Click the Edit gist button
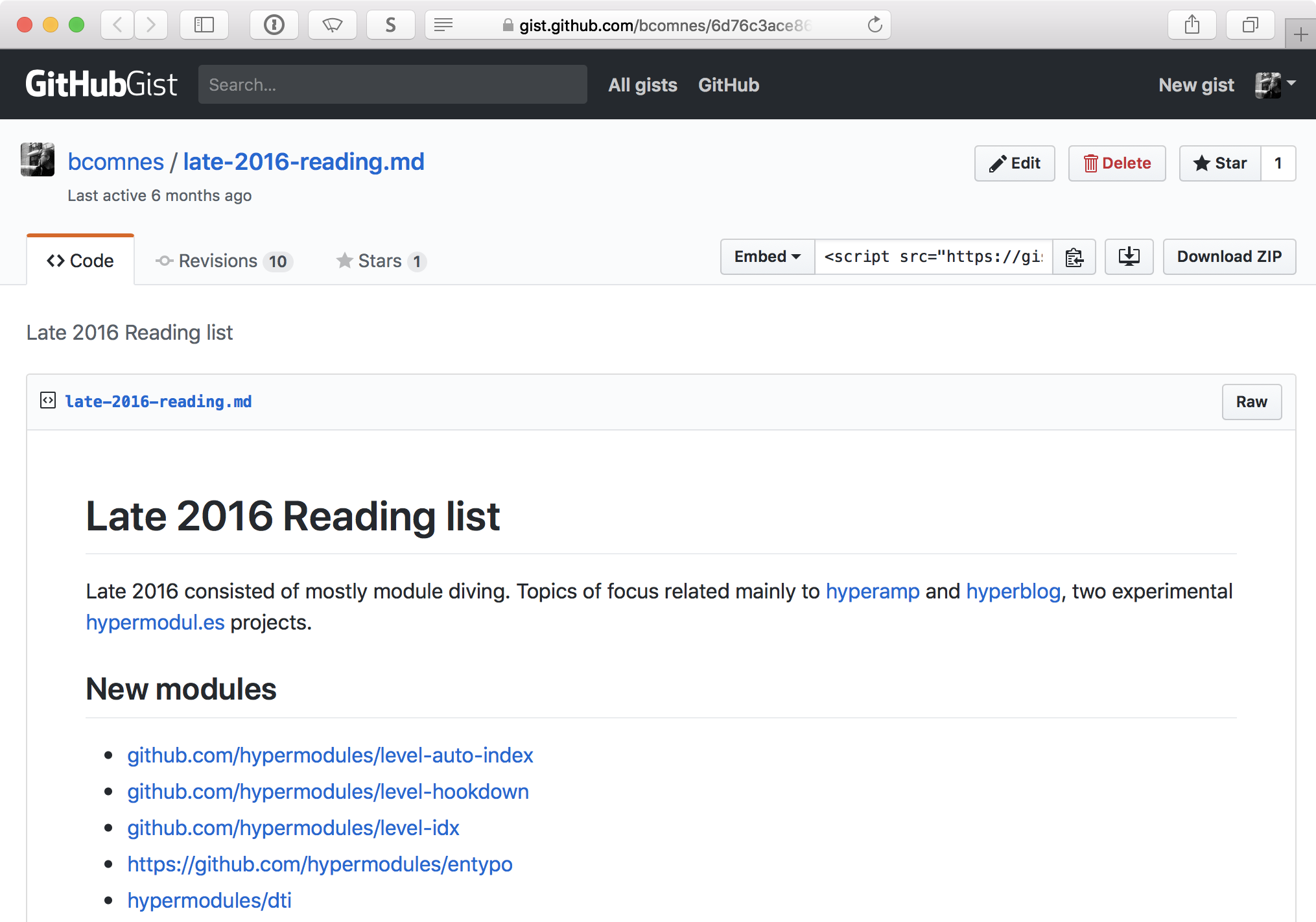1316x922 pixels. click(1015, 163)
